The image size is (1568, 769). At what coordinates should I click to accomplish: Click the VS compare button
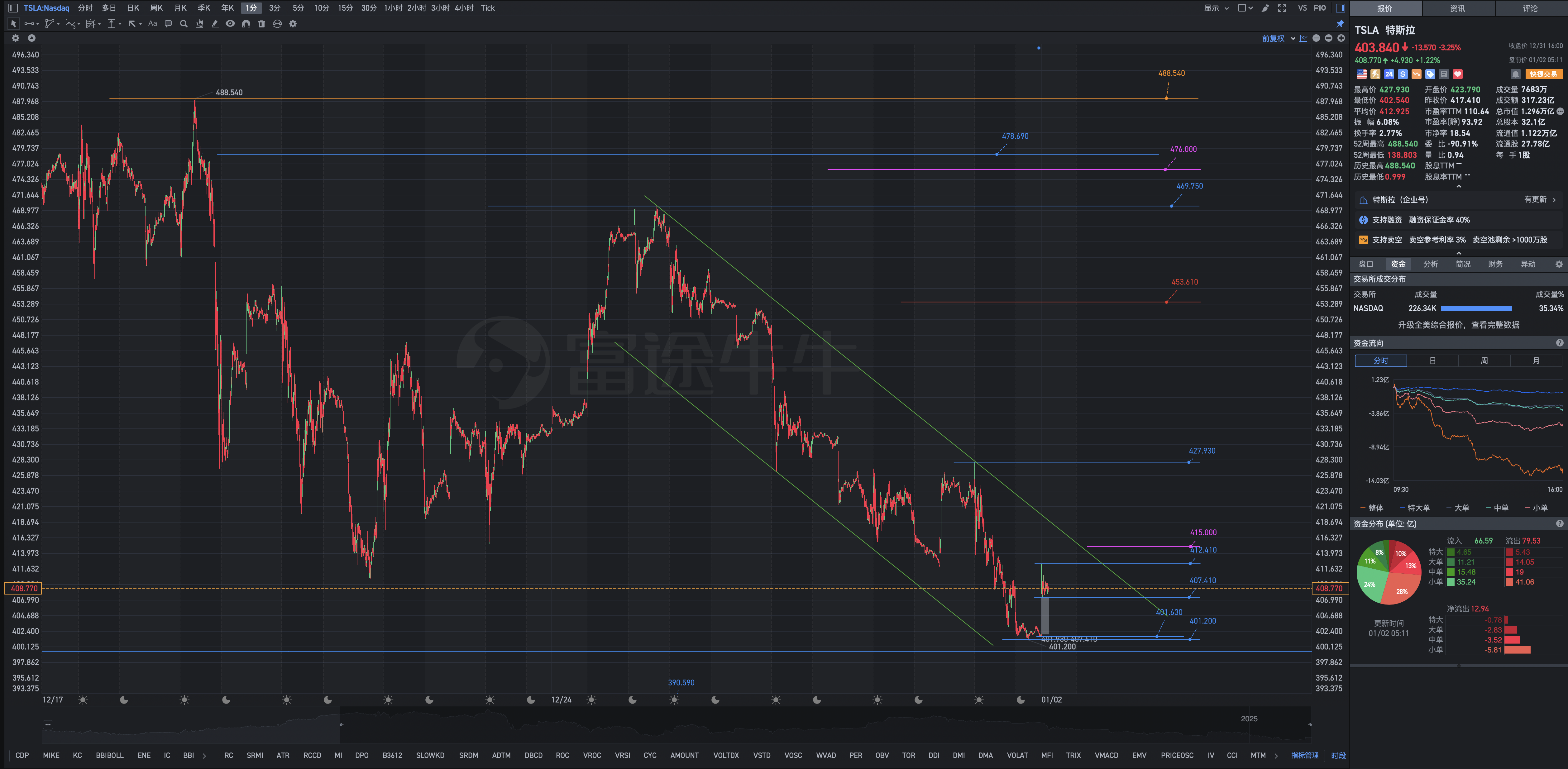1302,8
